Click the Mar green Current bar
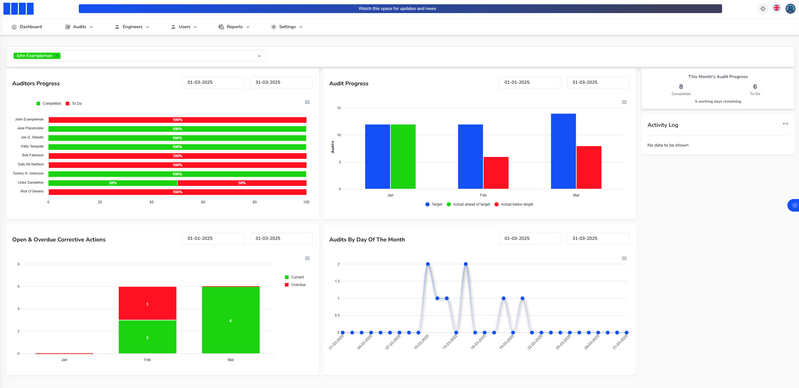Screen dimensions: 799x388 (x=230, y=320)
